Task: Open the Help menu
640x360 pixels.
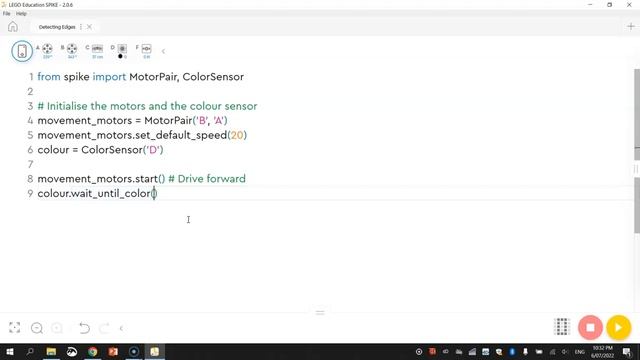Action: [x=21, y=13]
